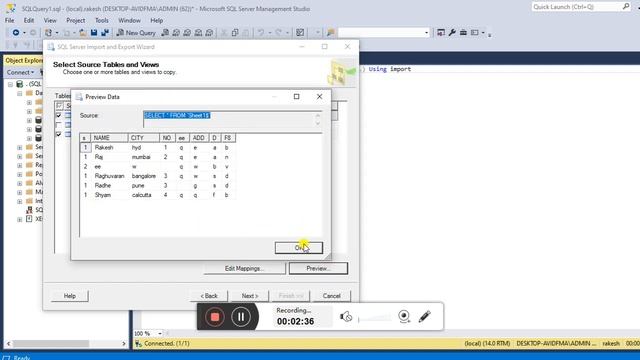
Task: Click New Query in the toolbar
Action: point(136,33)
